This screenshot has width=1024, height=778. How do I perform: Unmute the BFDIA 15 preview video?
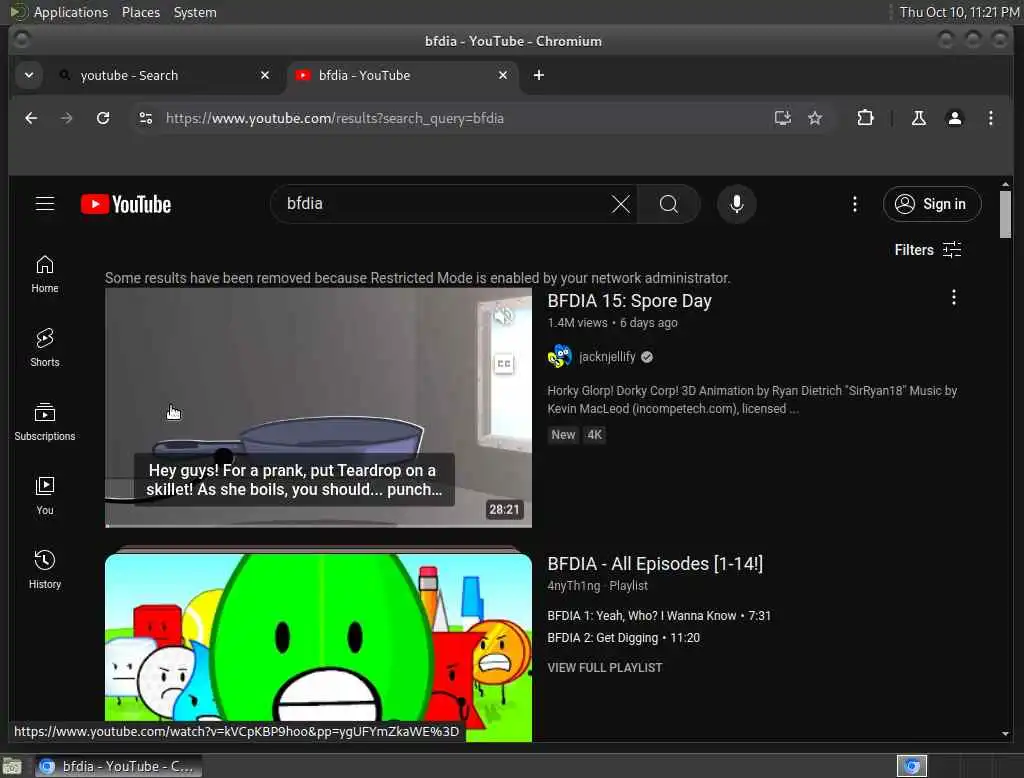504,317
